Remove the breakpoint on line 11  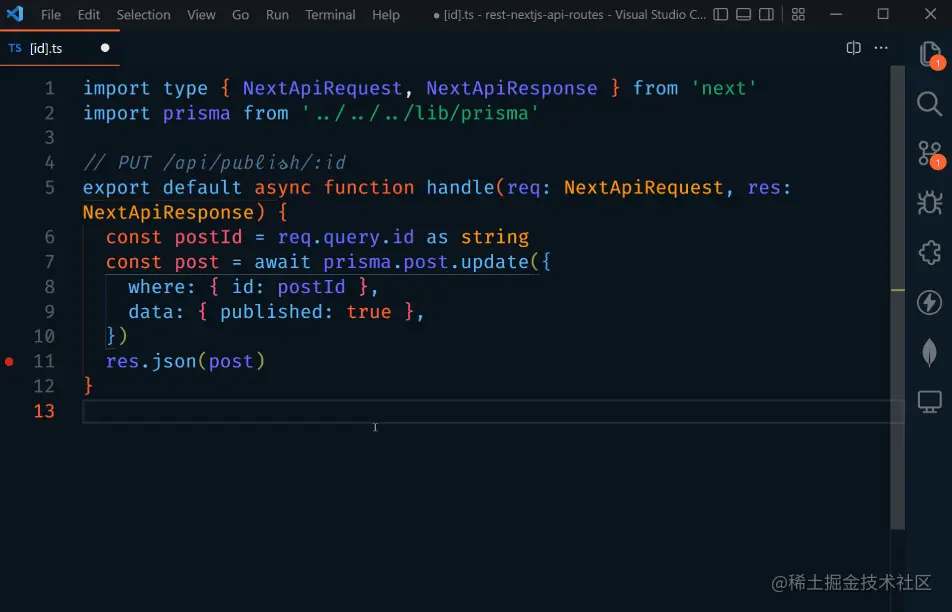tap(9, 362)
